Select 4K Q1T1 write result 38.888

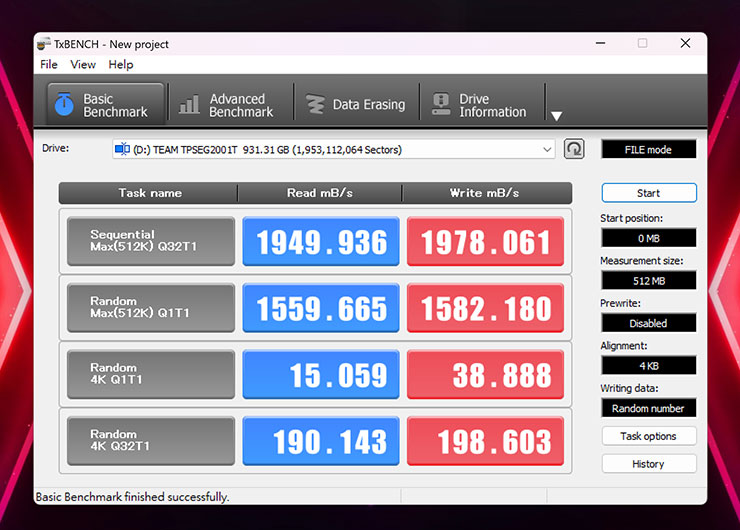tap(485, 374)
